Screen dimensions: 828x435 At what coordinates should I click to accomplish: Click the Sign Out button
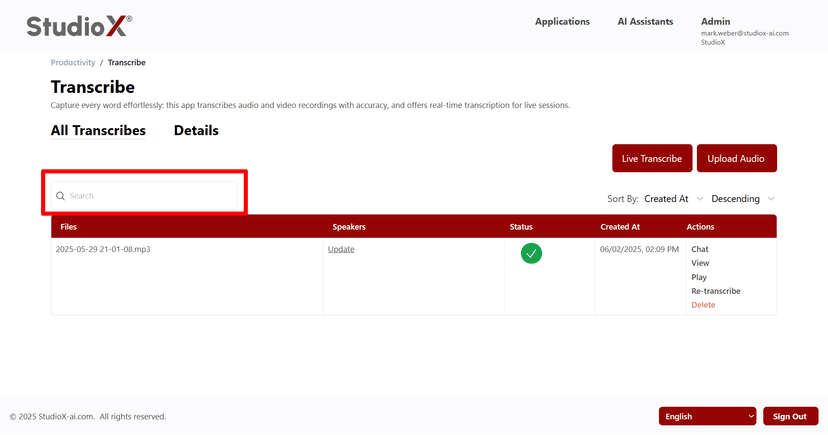pyautogui.click(x=790, y=417)
